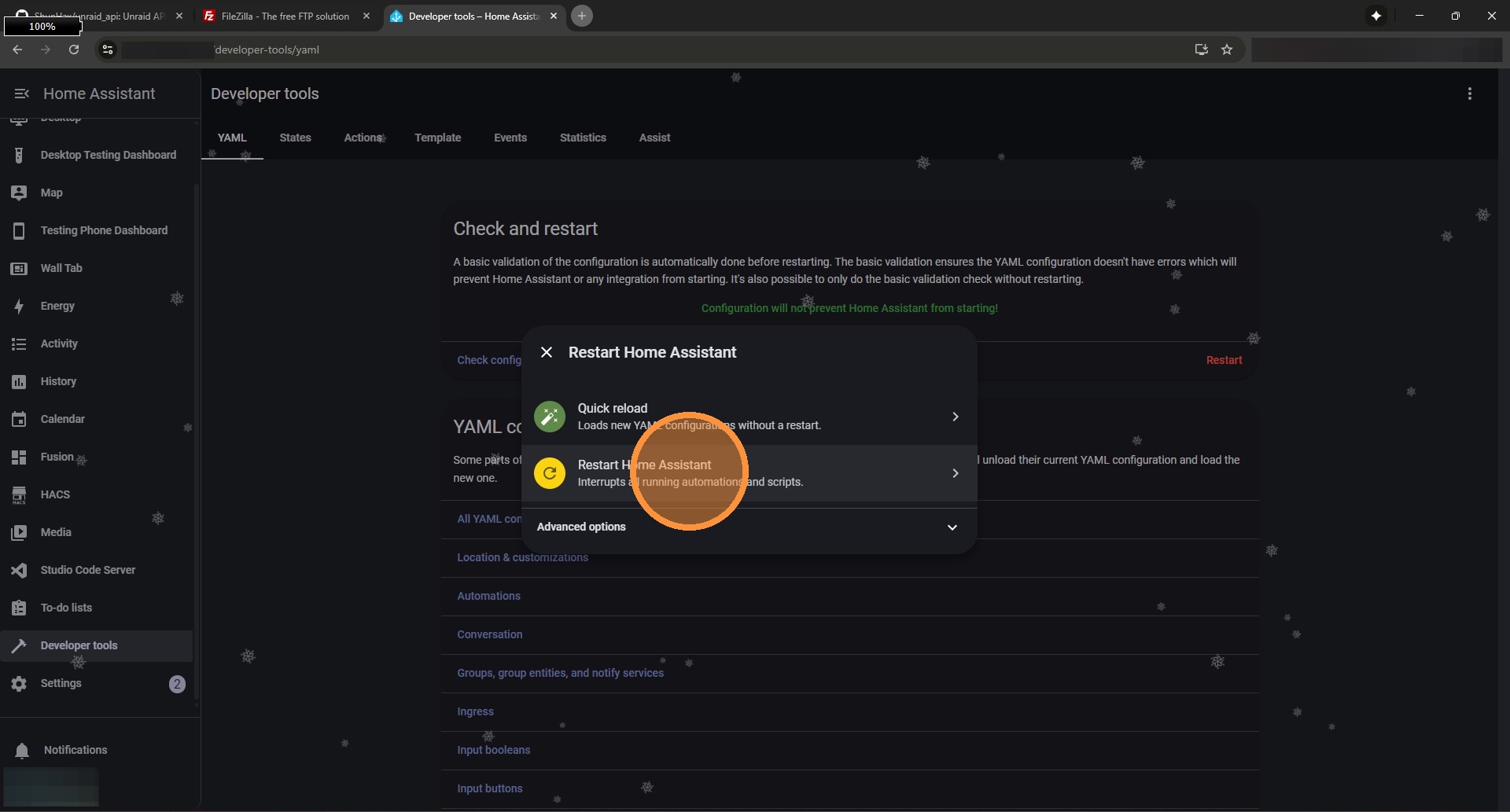Viewport: 1510px width, 812px height.
Task: Open the Energy lightning icon
Action: 19,306
